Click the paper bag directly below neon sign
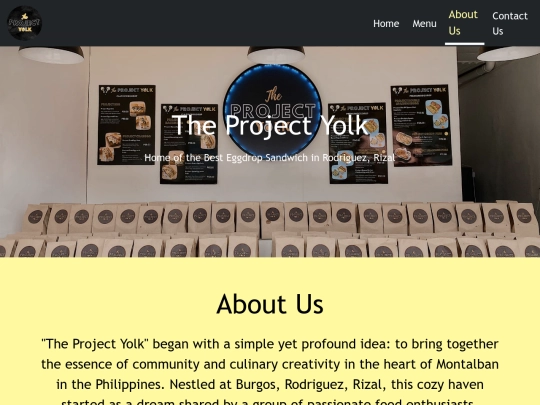The width and height of the screenshot is (540, 405). pos(272,220)
